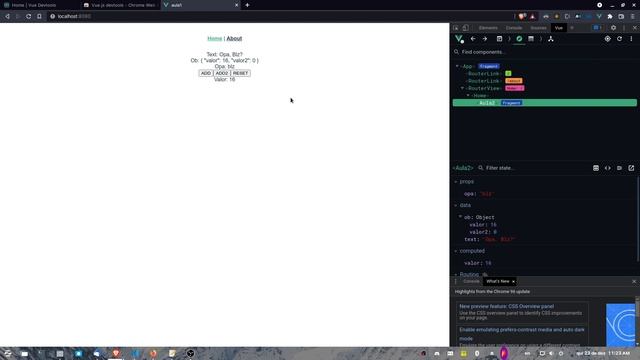Collapse the Home tree node

point(468,96)
